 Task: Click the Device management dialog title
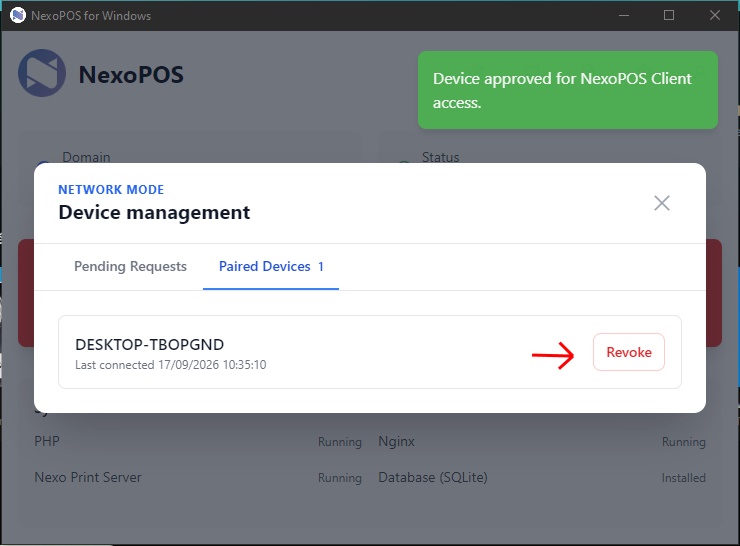pyautogui.click(x=154, y=212)
